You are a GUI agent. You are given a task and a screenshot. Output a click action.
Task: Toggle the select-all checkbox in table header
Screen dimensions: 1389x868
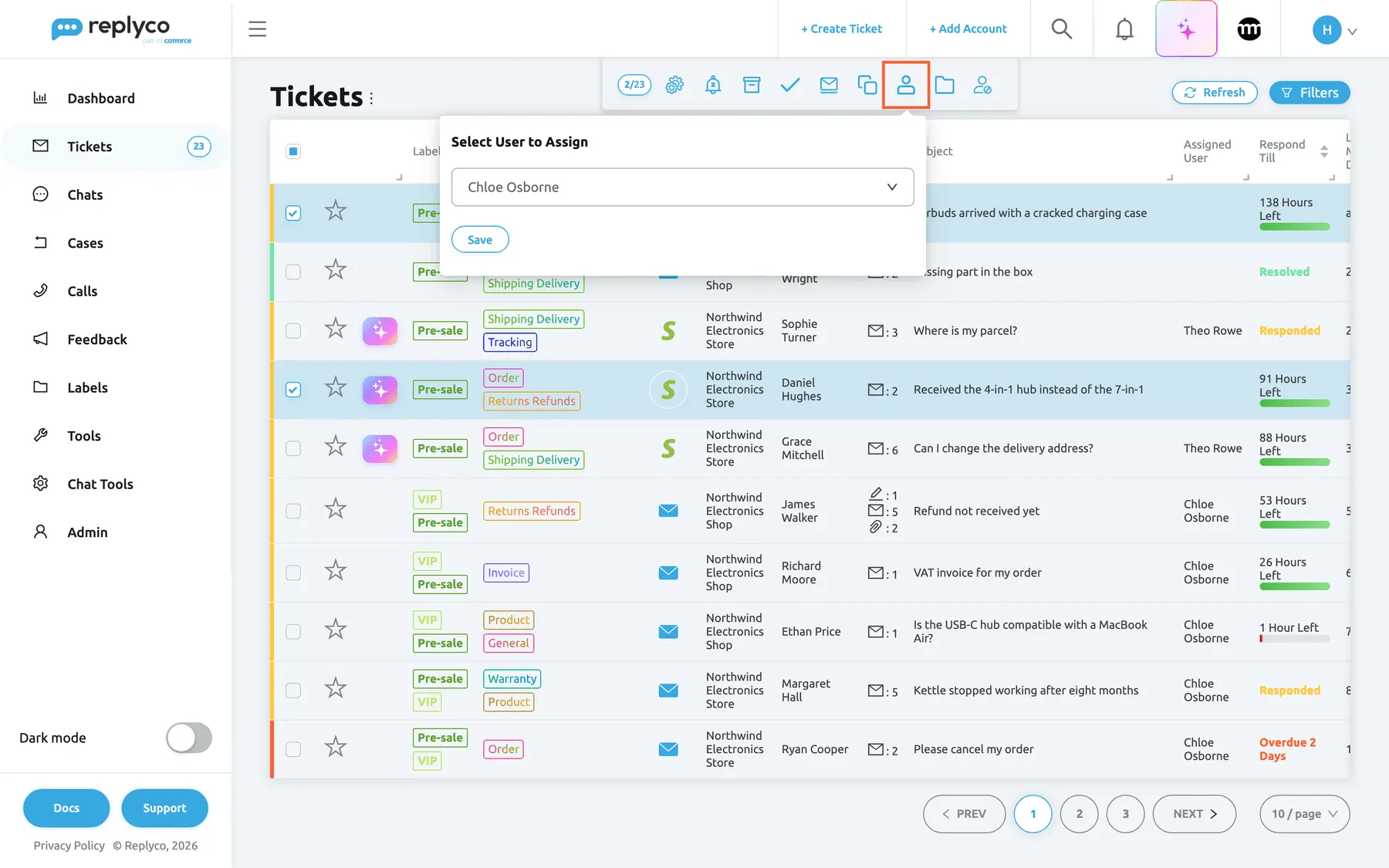(293, 151)
